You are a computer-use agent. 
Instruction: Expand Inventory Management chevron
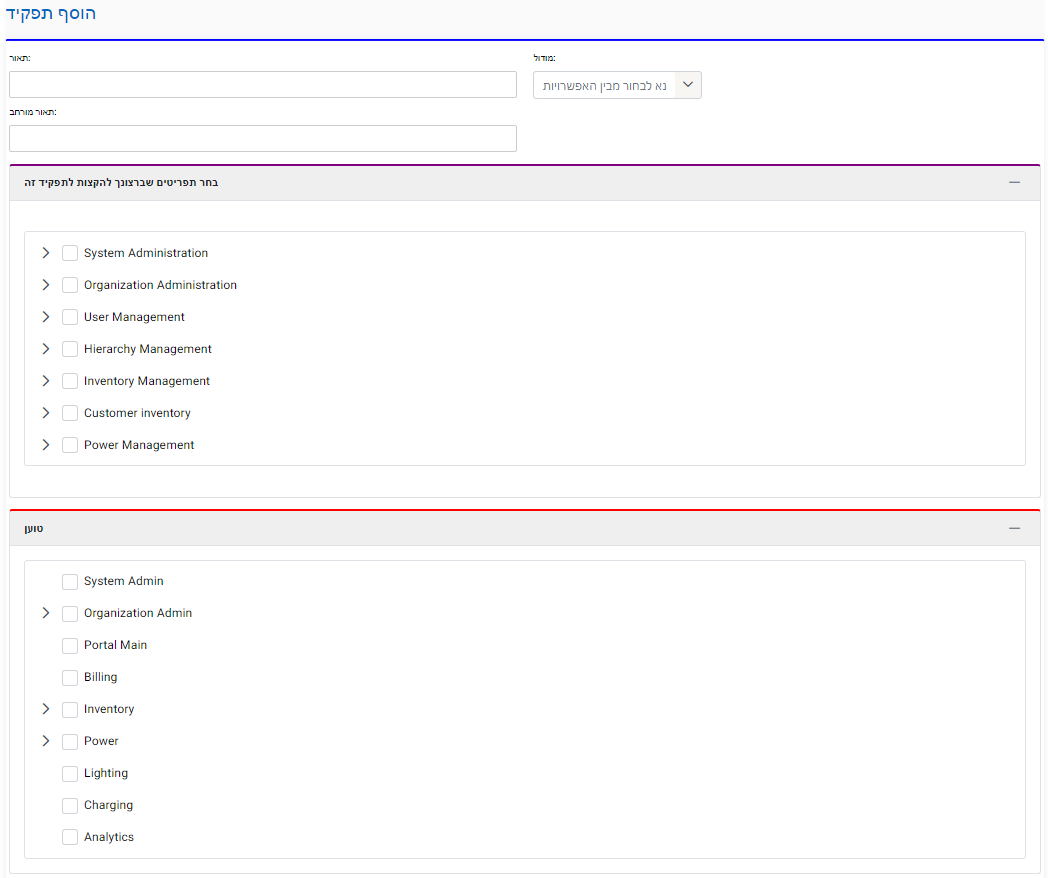pos(46,381)
